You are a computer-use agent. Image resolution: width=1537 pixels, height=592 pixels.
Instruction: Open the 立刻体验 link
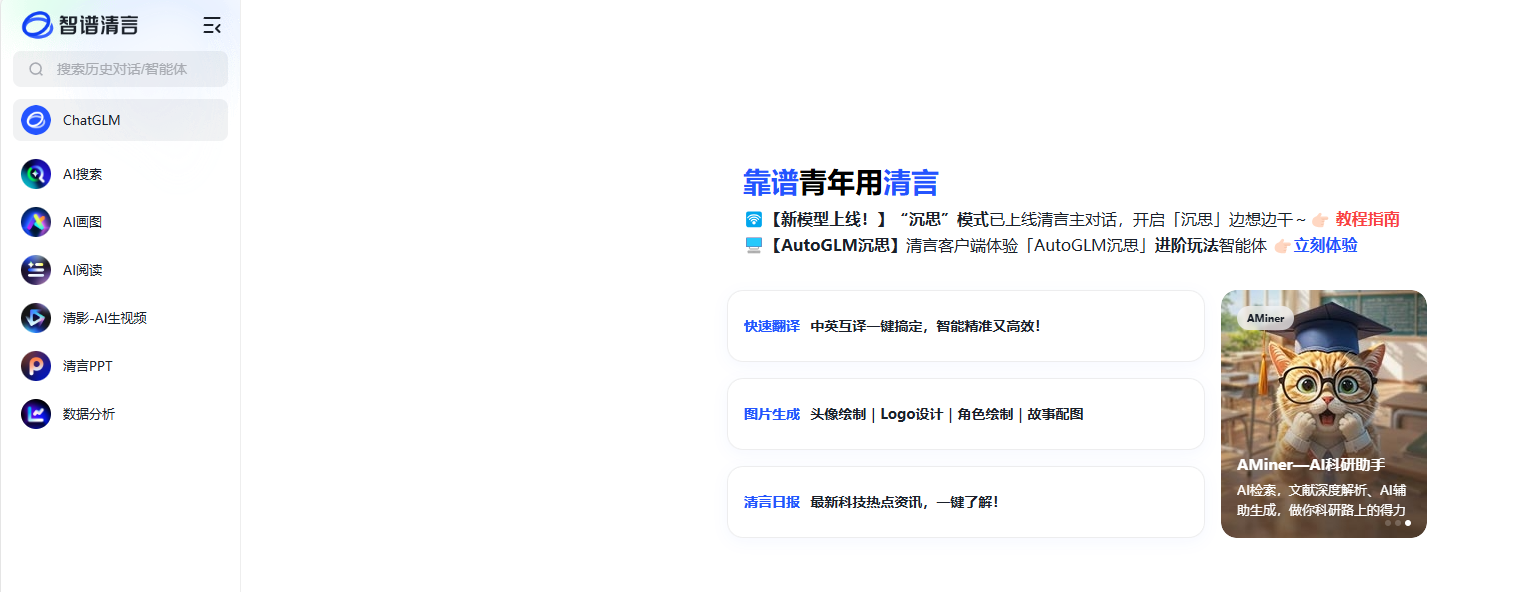1325,245
